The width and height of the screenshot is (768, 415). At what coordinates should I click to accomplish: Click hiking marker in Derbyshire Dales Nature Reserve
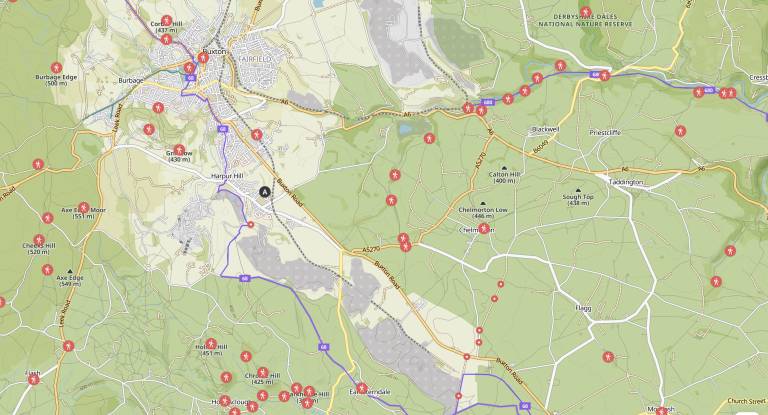[x=585, y=12]
